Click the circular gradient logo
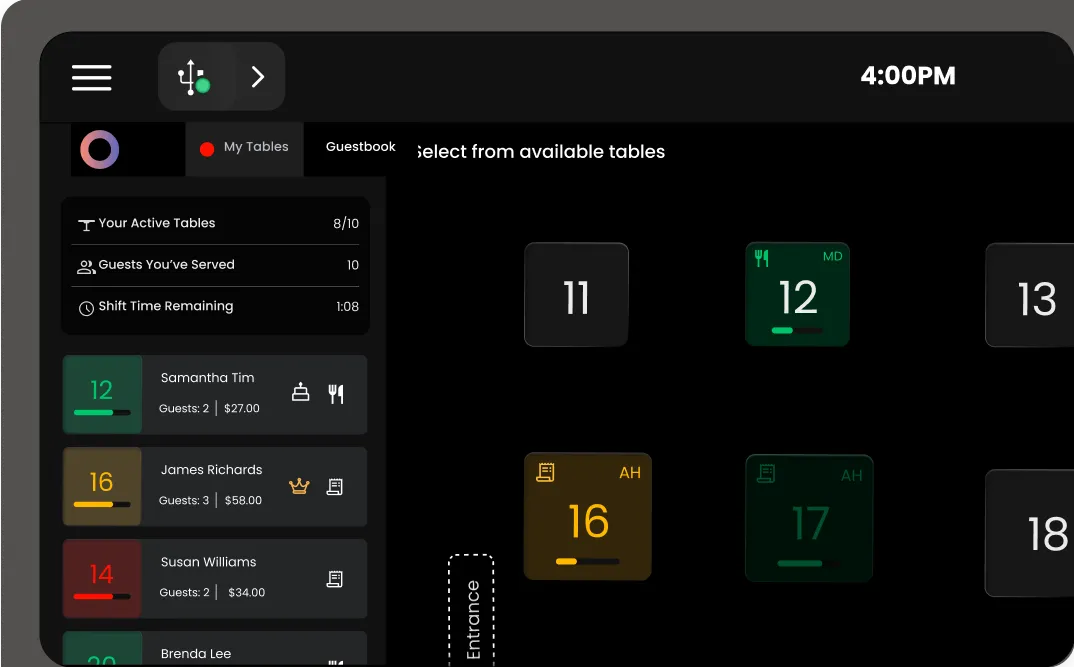Screen dimensions: 1074x667 pyautogui.click(x=100, y=149)
